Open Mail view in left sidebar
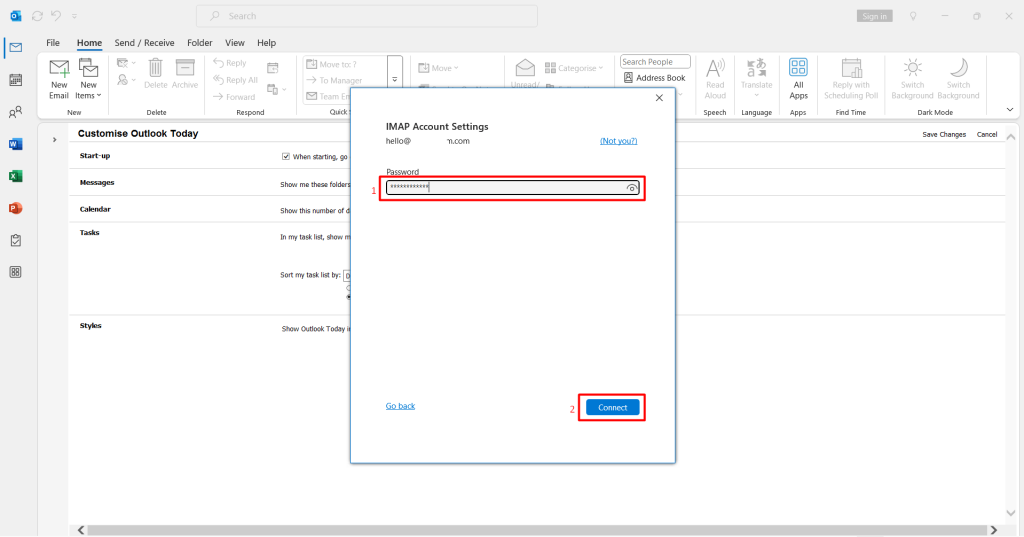 pos(16,48)
